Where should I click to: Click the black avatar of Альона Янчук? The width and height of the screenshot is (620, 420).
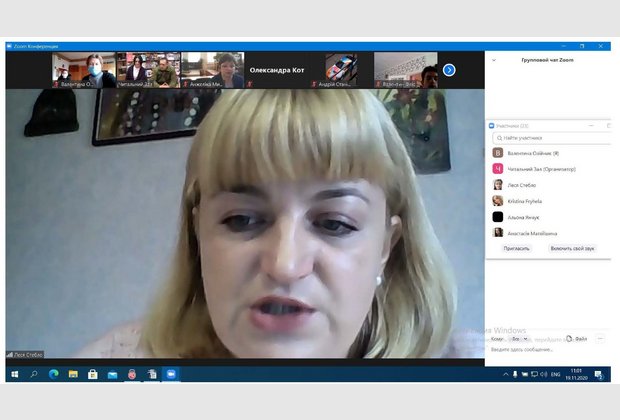coord(497,217)
